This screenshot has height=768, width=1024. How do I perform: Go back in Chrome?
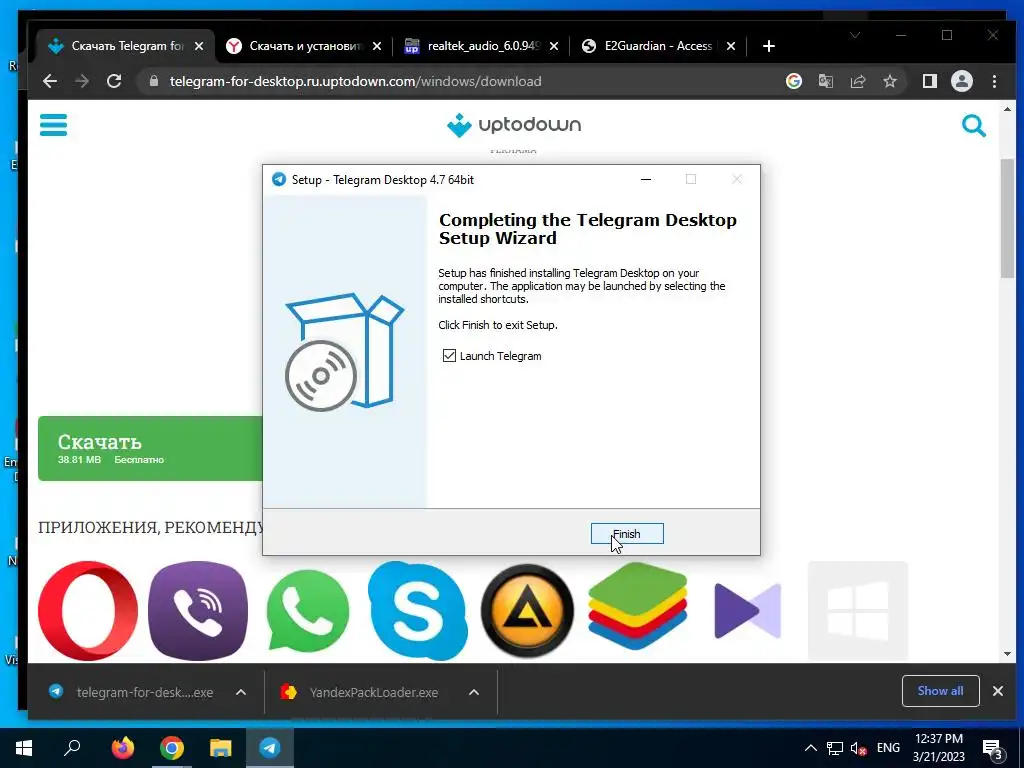click(x=50, y=81)
